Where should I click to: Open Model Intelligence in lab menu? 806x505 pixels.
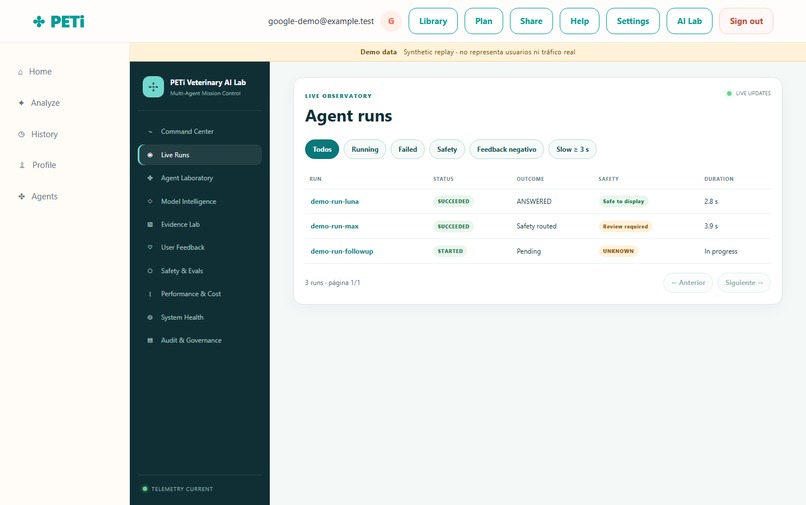tap(200, 201)
